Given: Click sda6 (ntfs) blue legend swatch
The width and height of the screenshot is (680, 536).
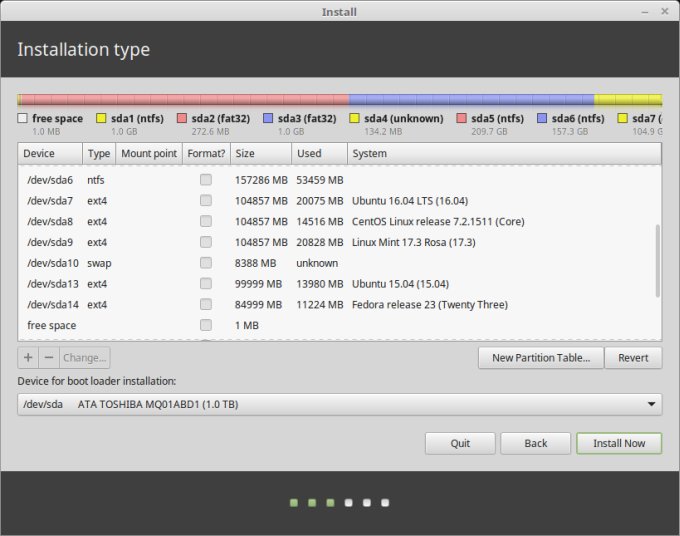Looking at the screenshot, I should pos(542,118).
